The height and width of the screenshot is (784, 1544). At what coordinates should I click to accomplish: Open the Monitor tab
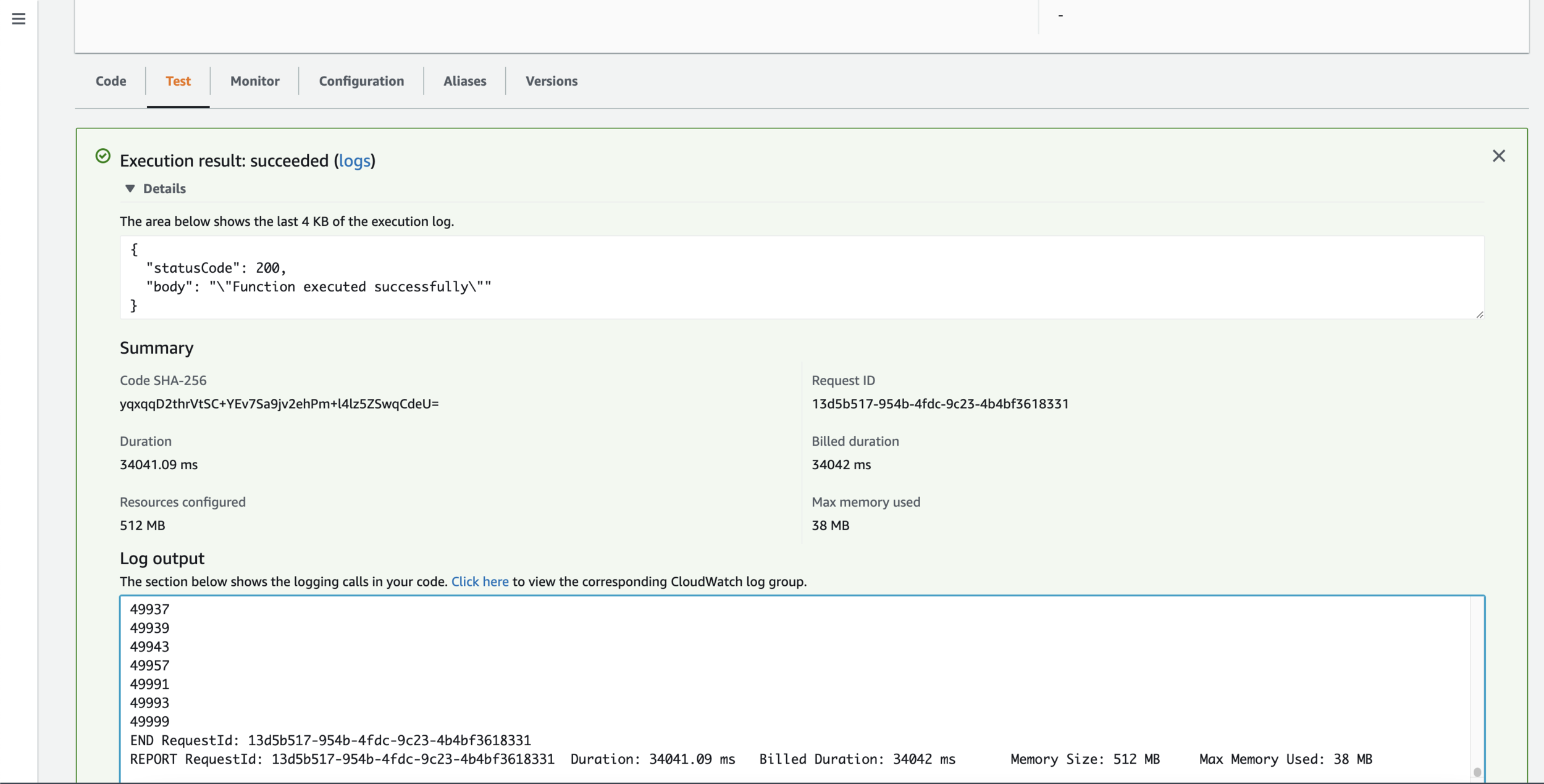click(254, 81)
